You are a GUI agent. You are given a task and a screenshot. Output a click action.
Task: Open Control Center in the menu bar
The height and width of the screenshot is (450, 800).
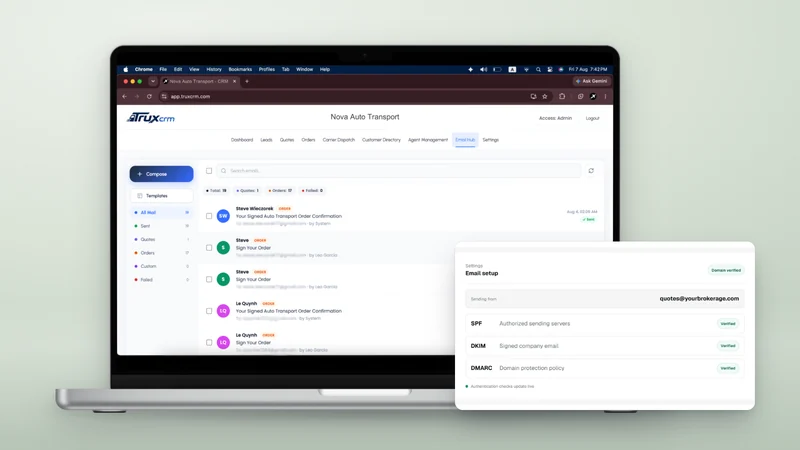pyautogui.click(x=549, y=69)
